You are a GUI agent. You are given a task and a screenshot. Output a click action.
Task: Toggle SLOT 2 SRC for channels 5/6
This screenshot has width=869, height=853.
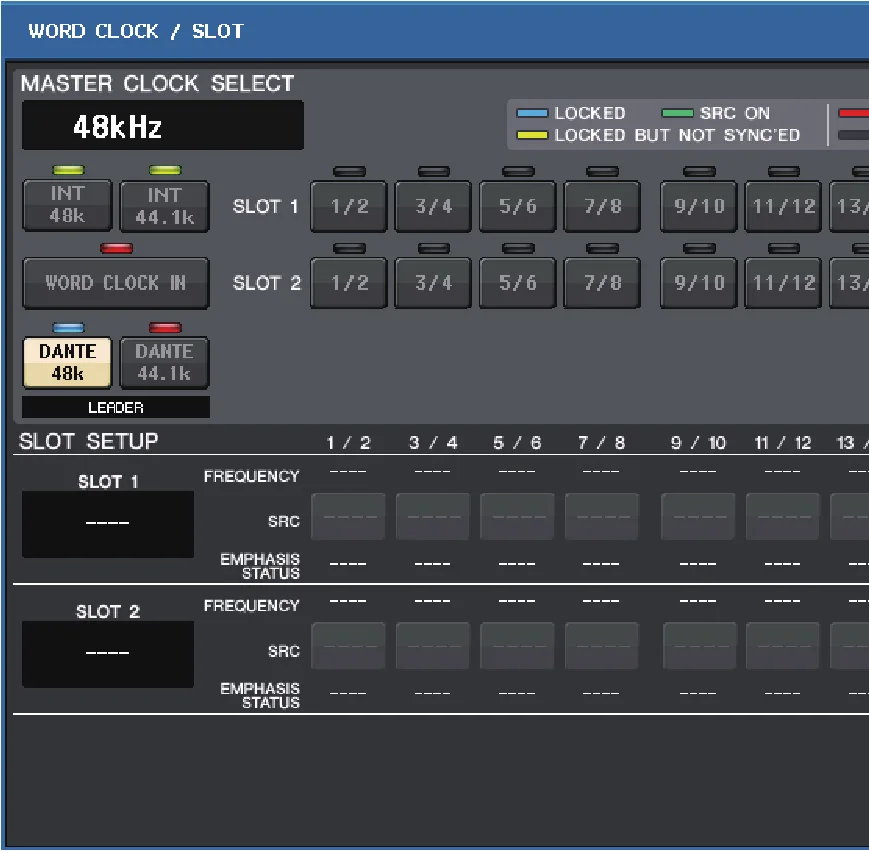(517, 646)
